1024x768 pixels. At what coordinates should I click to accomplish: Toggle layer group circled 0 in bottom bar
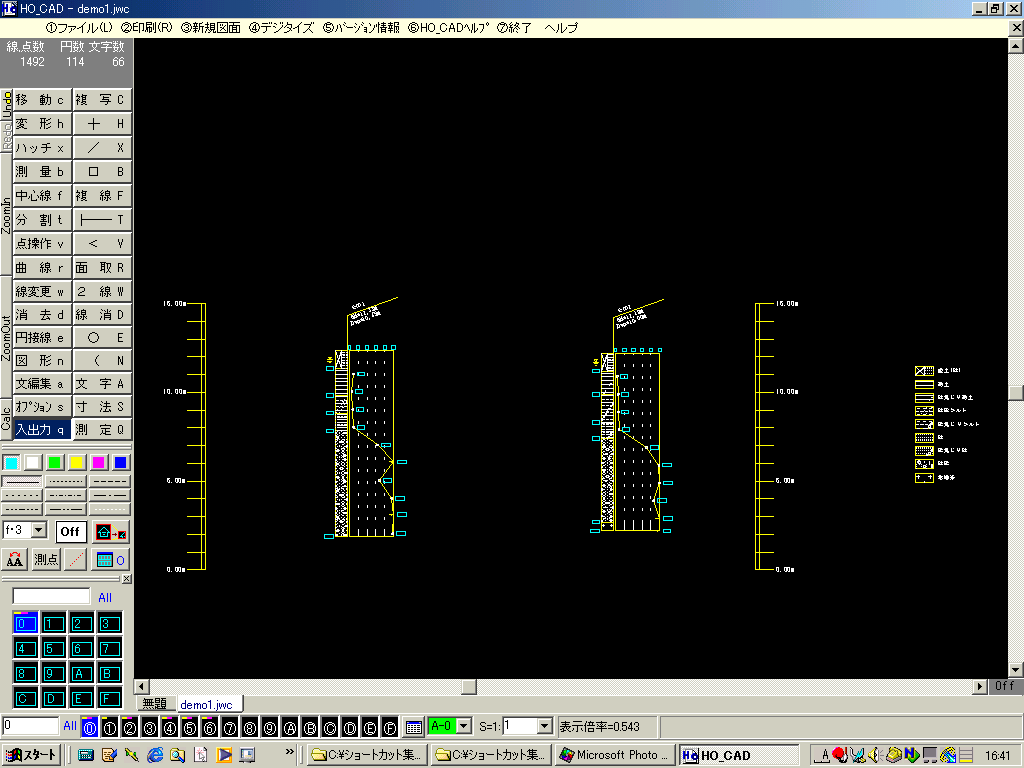coord(89,727)
